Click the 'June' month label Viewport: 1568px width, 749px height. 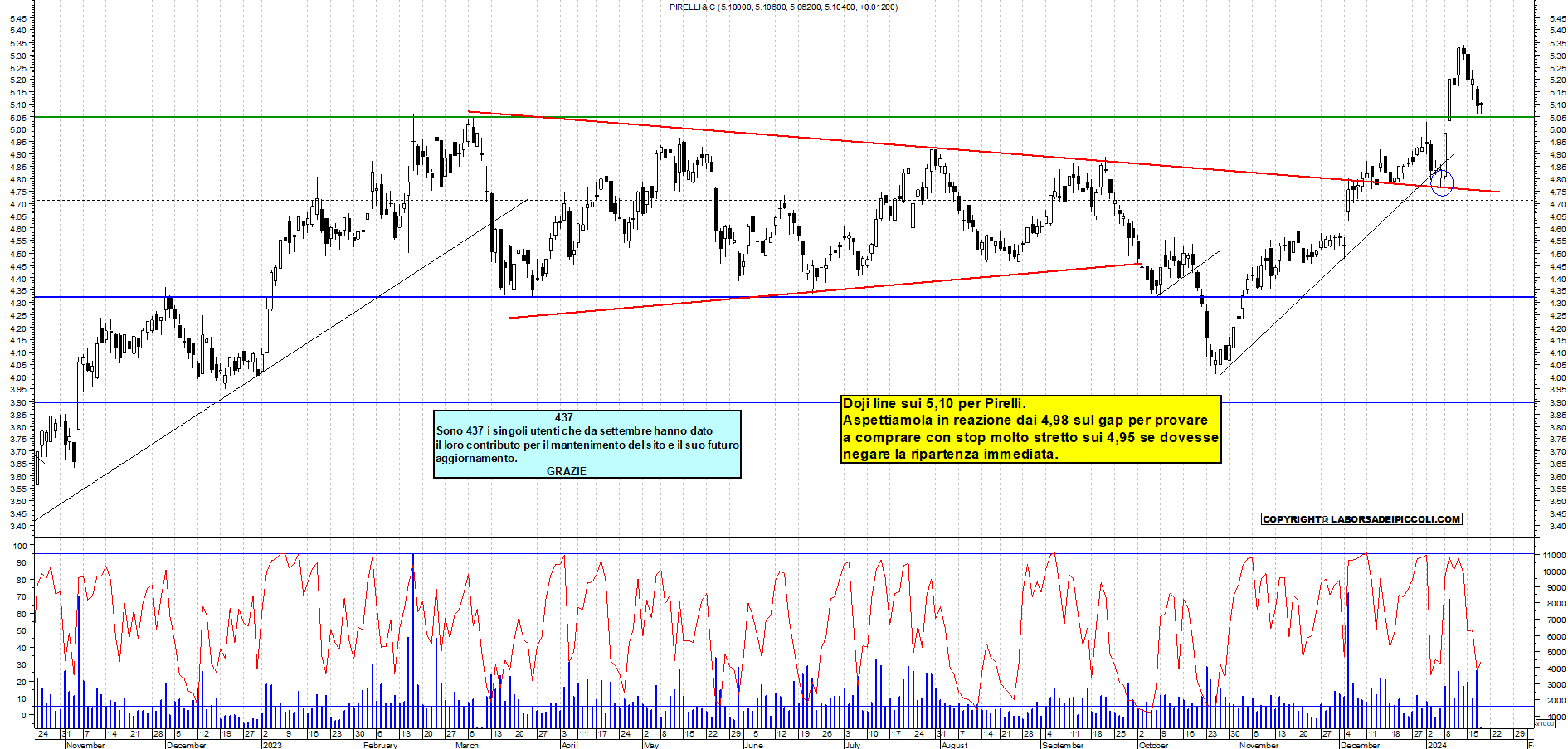pyautogui.click(x=753, y=745)
